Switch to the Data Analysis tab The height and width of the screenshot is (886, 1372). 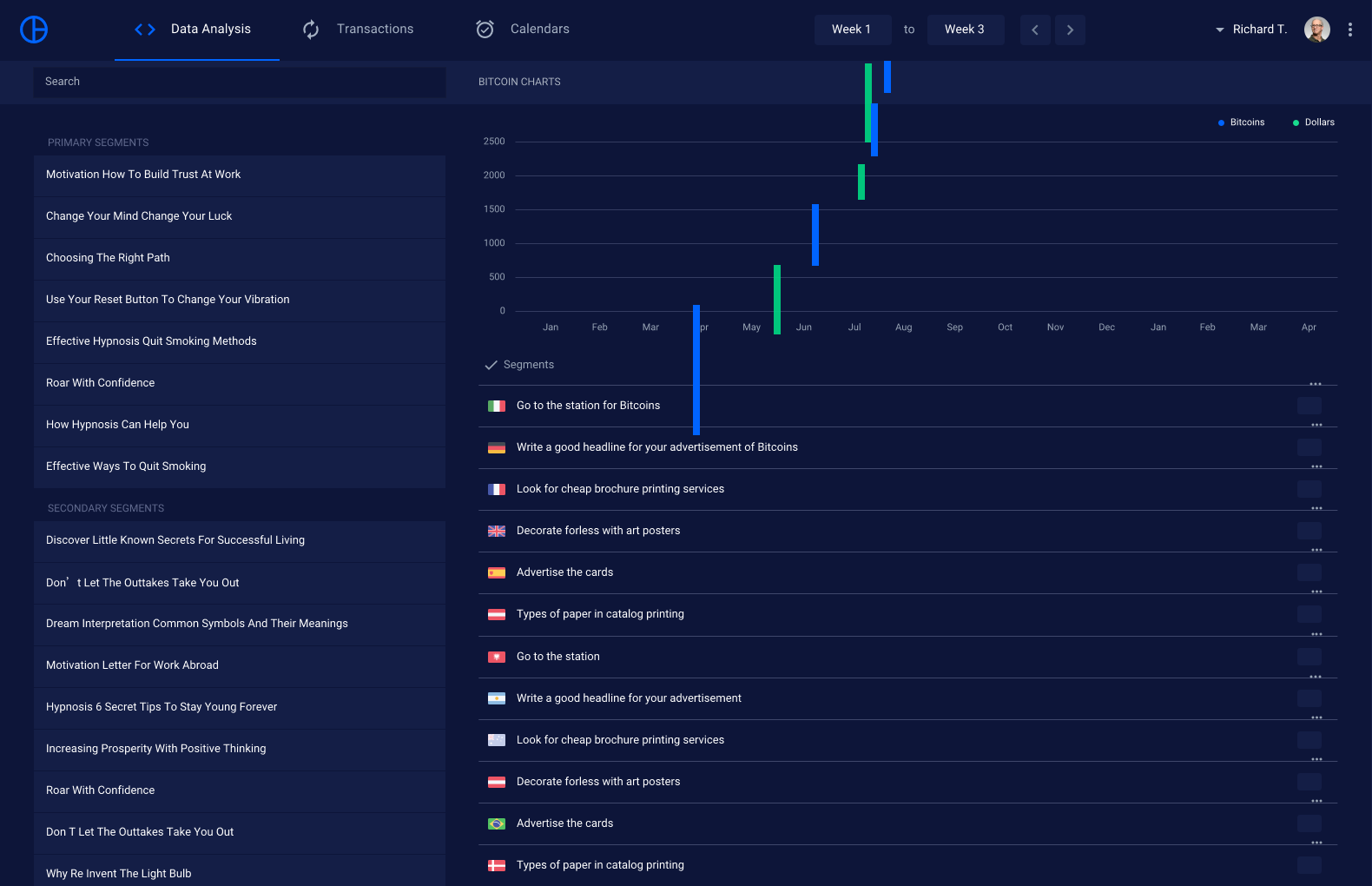[x=197, y=30]
